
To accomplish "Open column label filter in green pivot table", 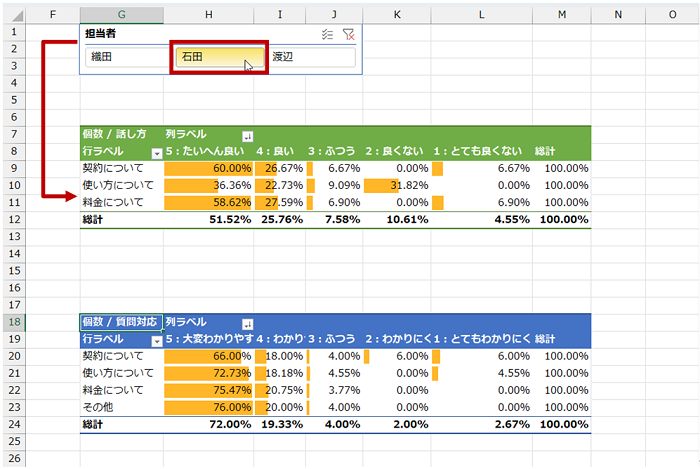I will pyautogui.click(x=247, y=135).
